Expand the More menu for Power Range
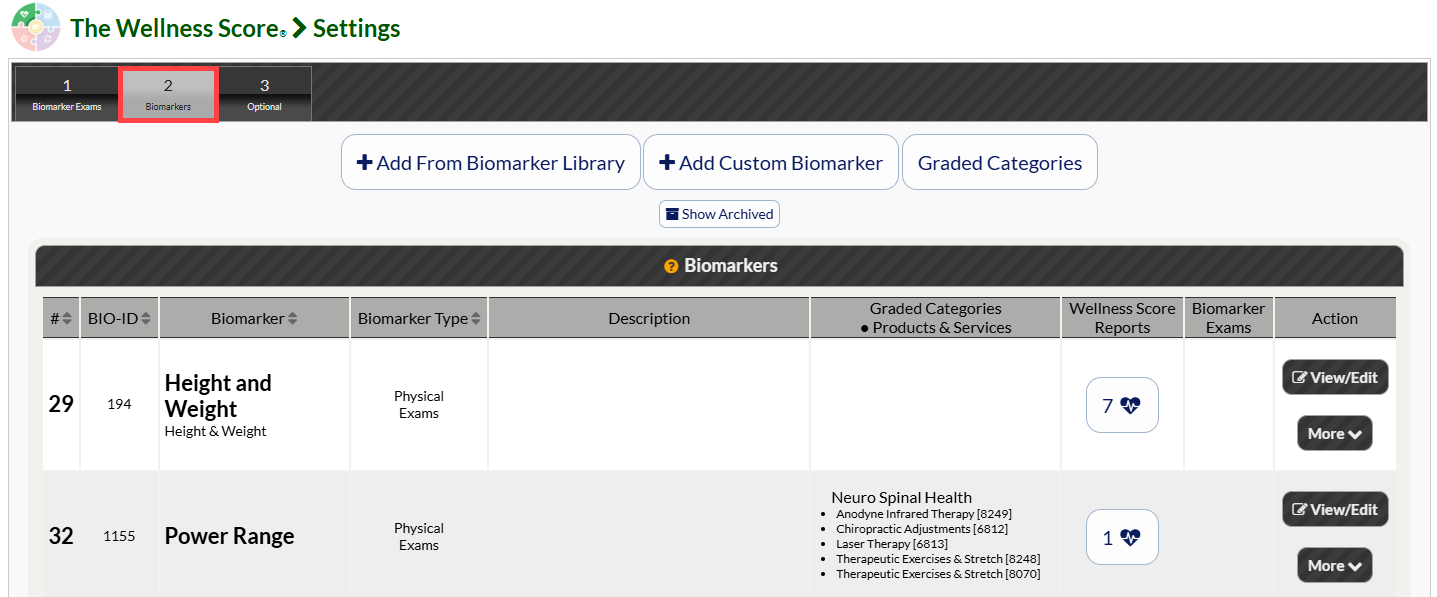This screenshot has height=597, width=1437. tap(1335, 565)
